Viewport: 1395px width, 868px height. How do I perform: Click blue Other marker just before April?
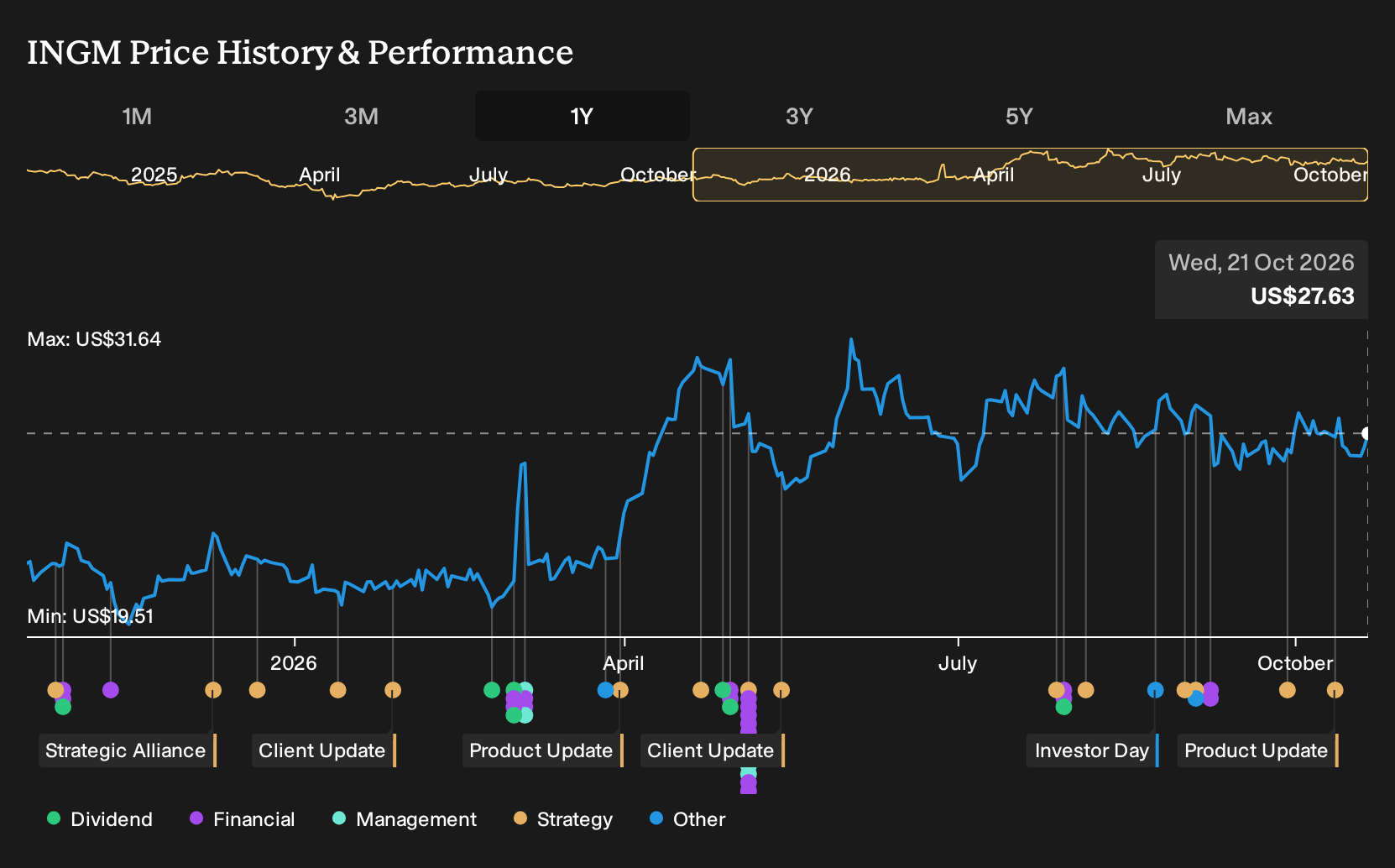pyautogui.click(x=605, y=690)
